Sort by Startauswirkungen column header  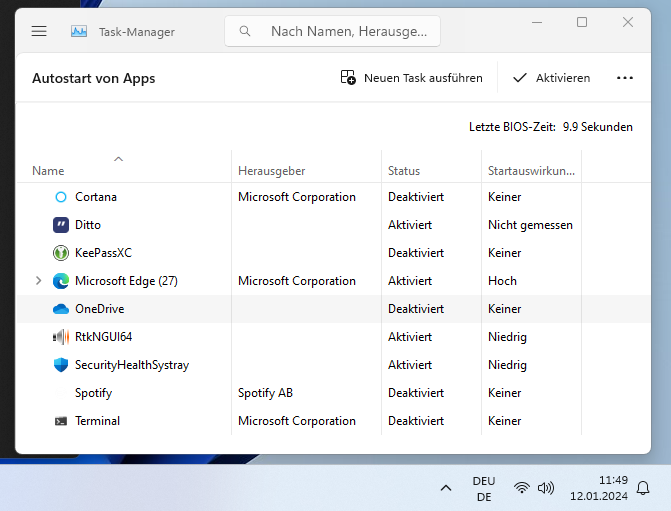pos(531,171)
